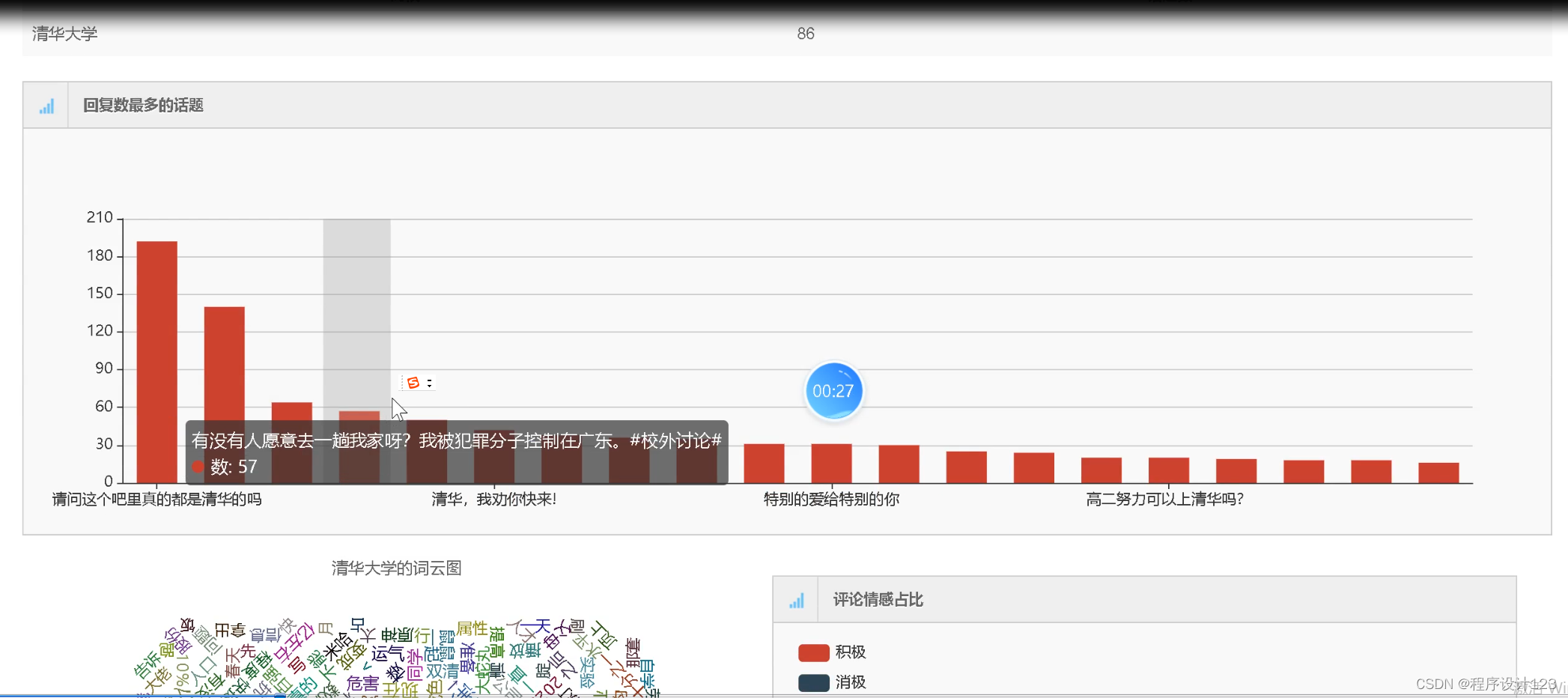Click the value 86 in the table row
This screenshot has height=698, width=1568.
point(806,34)
